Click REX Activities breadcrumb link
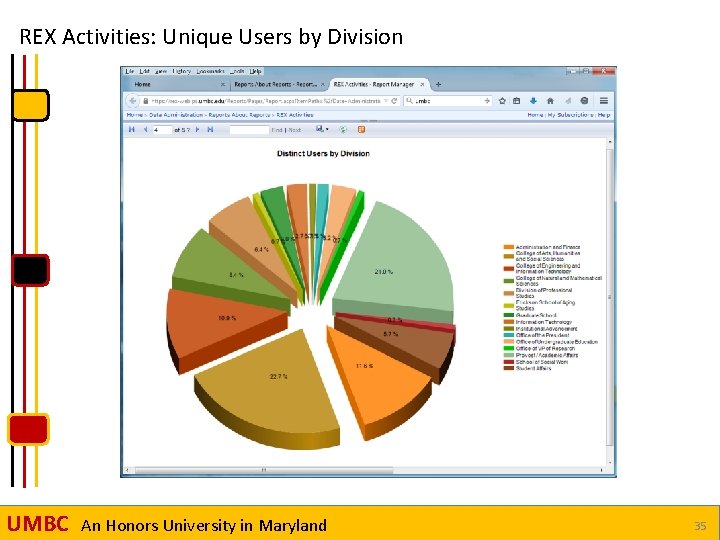720x540 pixels. point(295,115)
